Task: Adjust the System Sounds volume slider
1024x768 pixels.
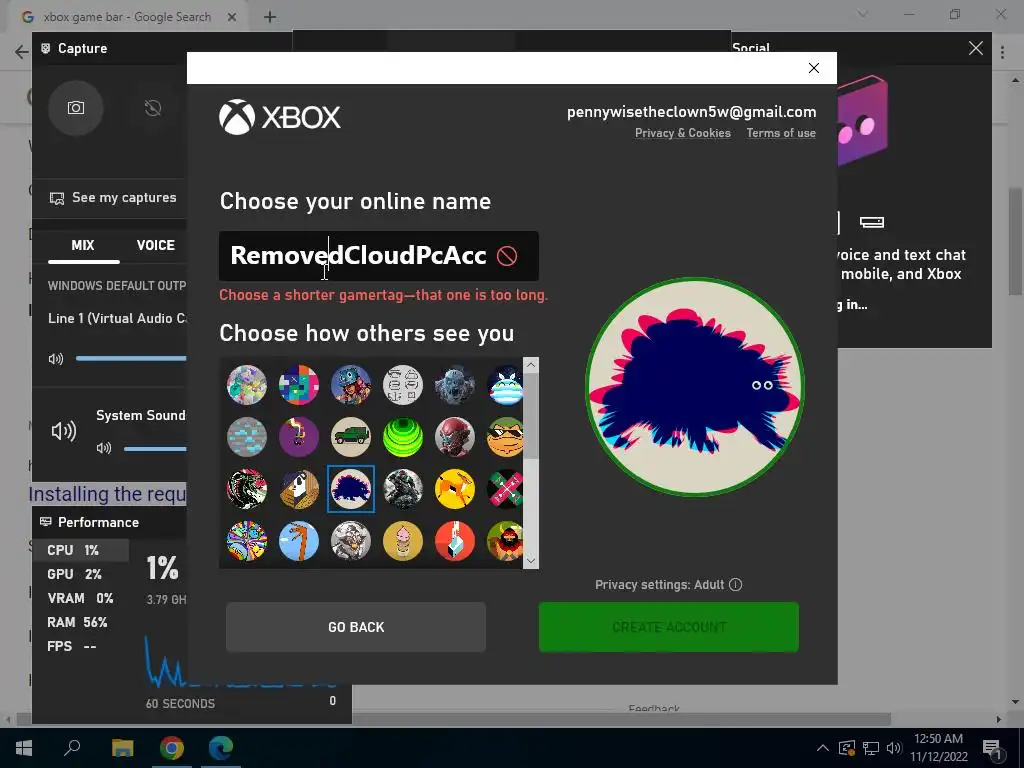Action: click(155, 449)
